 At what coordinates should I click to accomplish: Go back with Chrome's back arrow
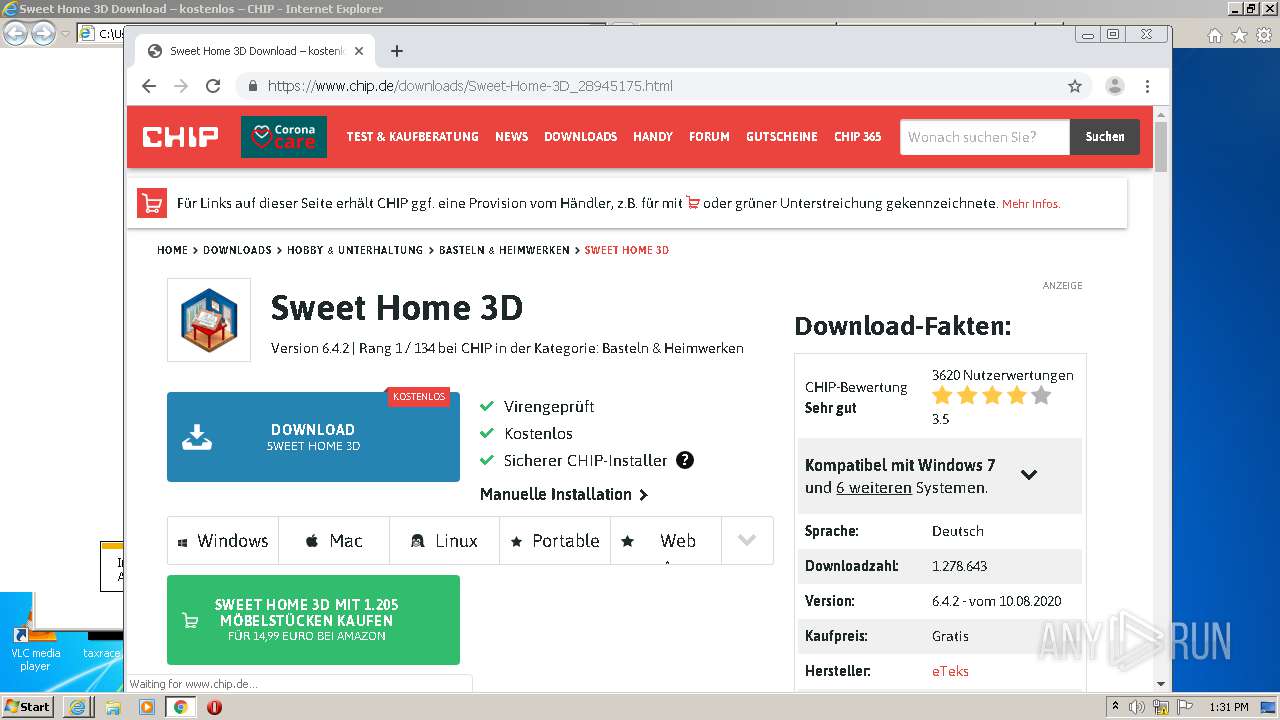(x=149, y=86)
